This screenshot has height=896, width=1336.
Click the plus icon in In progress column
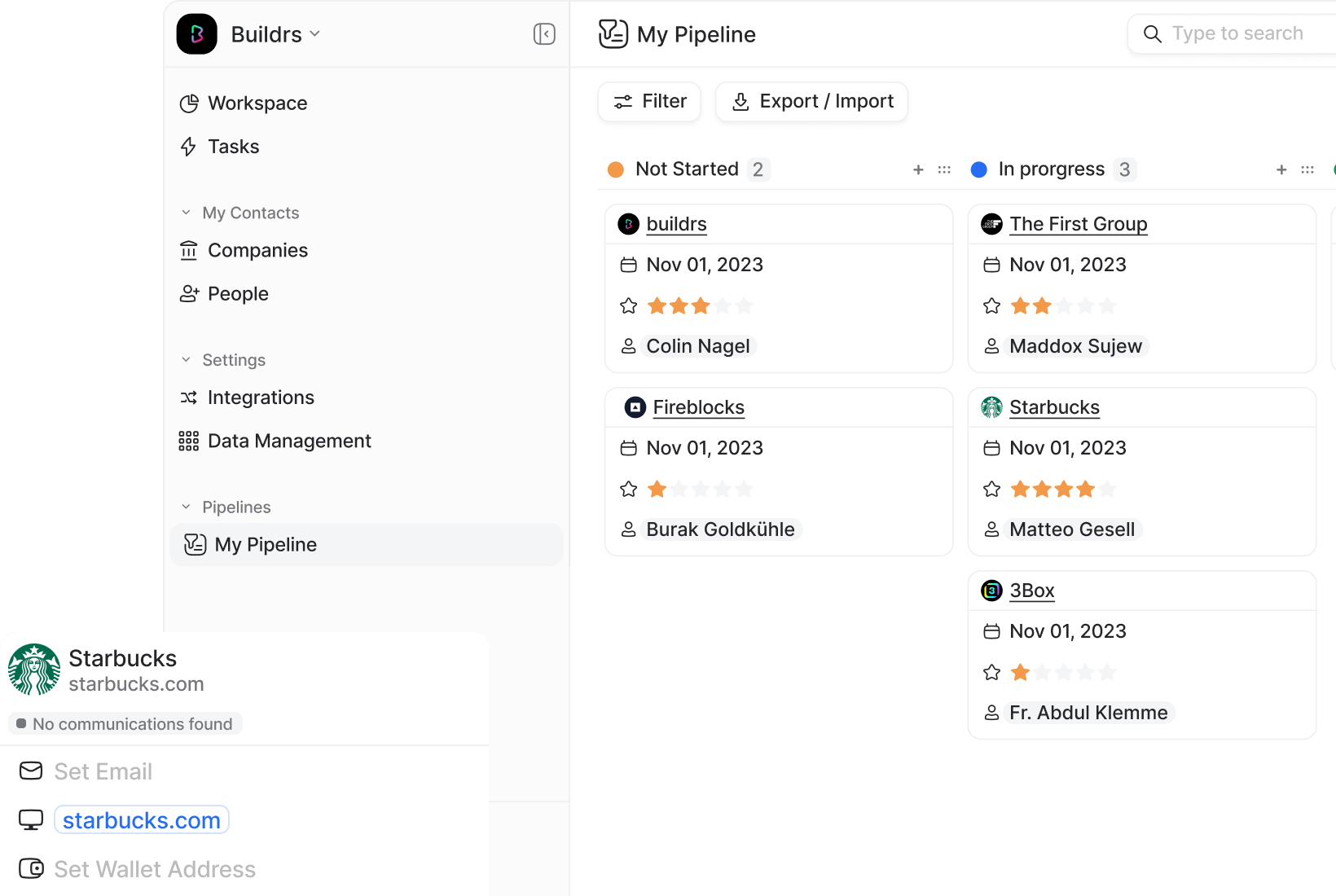(x=1281, y=169)
